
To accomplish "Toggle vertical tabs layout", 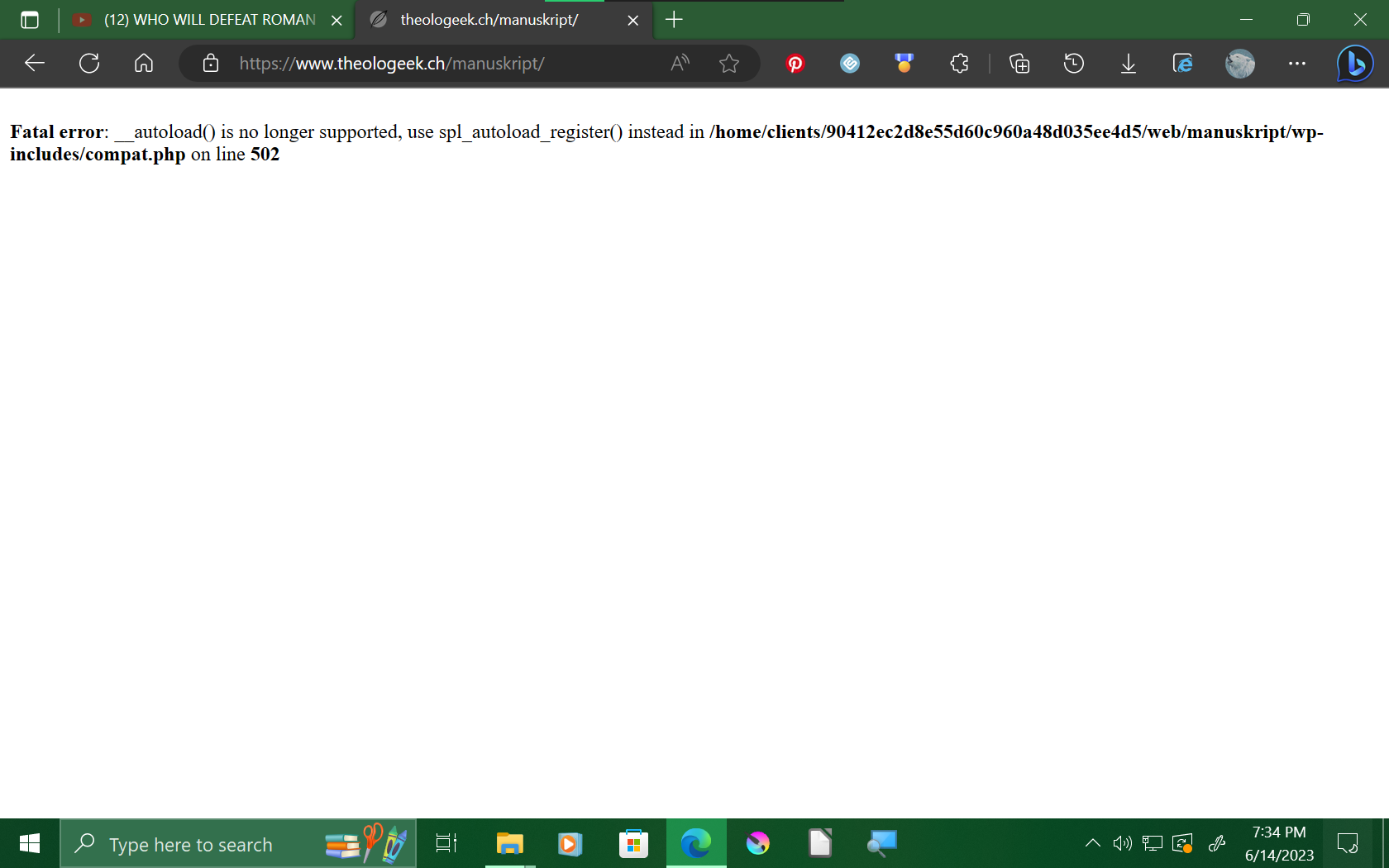I will (x=30, y=20).
